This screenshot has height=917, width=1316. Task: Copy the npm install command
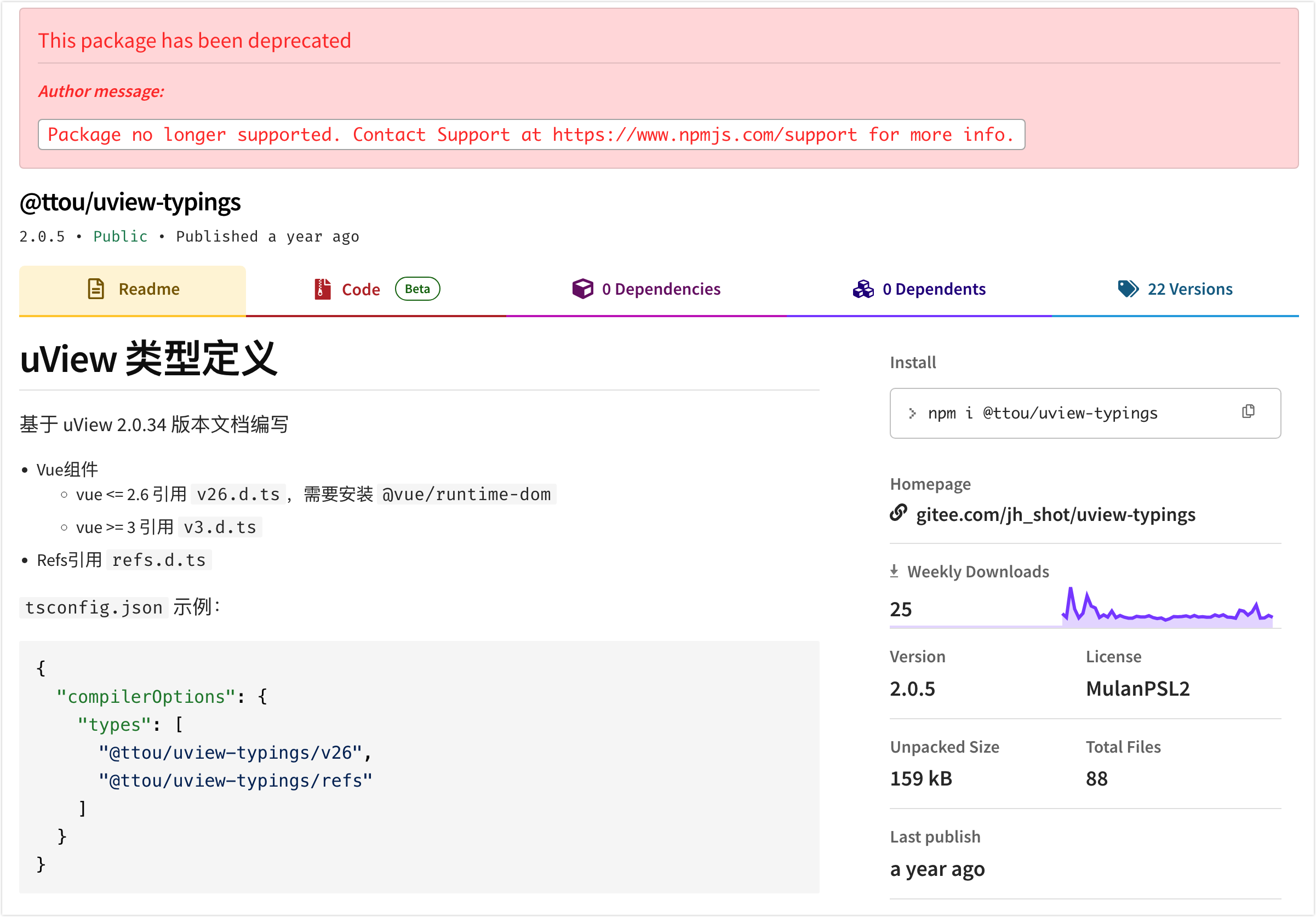pyautogui.click(x=1249, y=411)
